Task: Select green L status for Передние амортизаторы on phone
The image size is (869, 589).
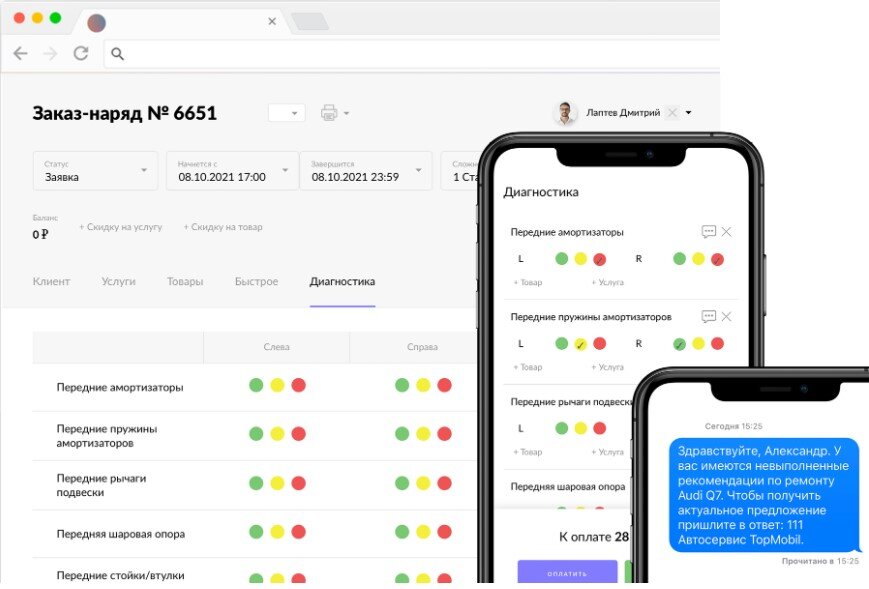Action: click(x=561, y=259)
